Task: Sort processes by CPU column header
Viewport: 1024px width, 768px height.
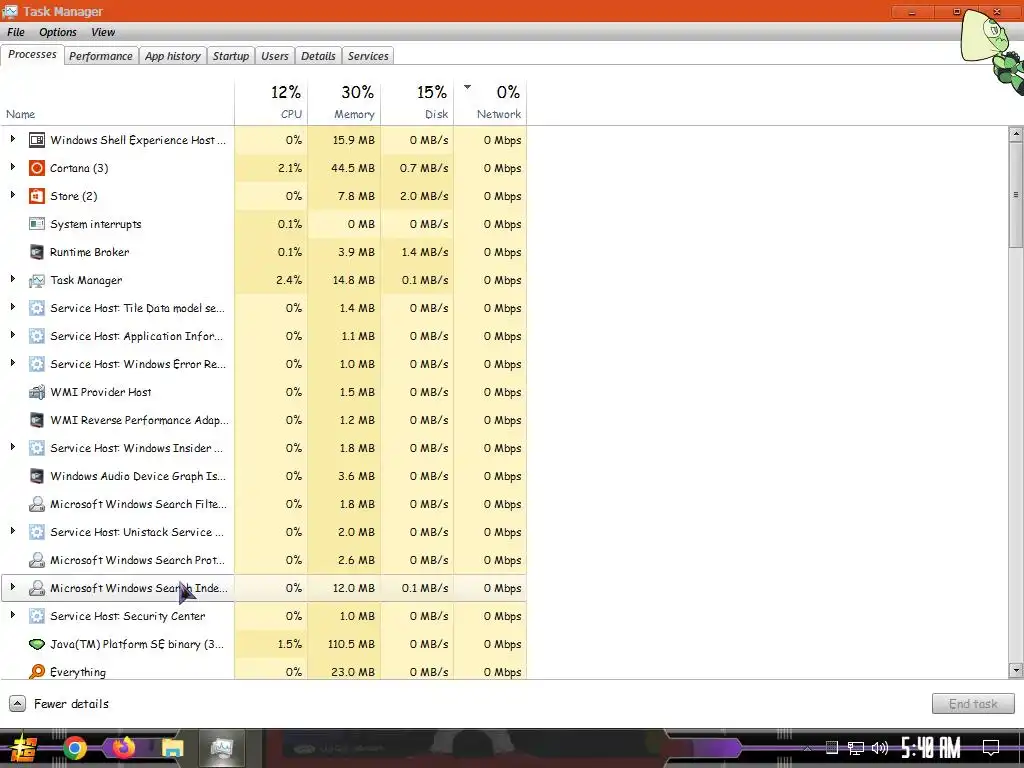Action: [271, 102]
